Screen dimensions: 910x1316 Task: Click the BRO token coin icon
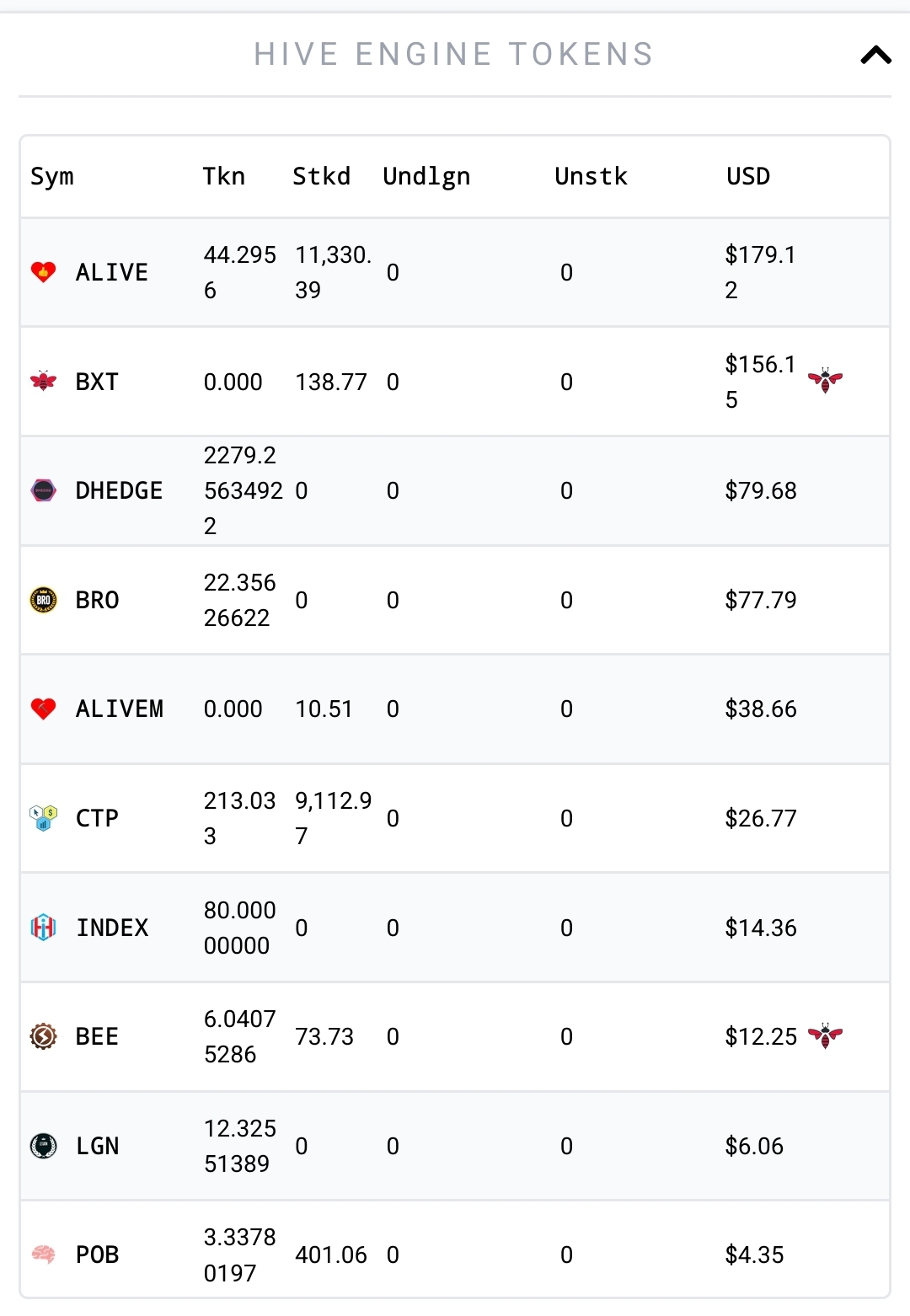43,600
